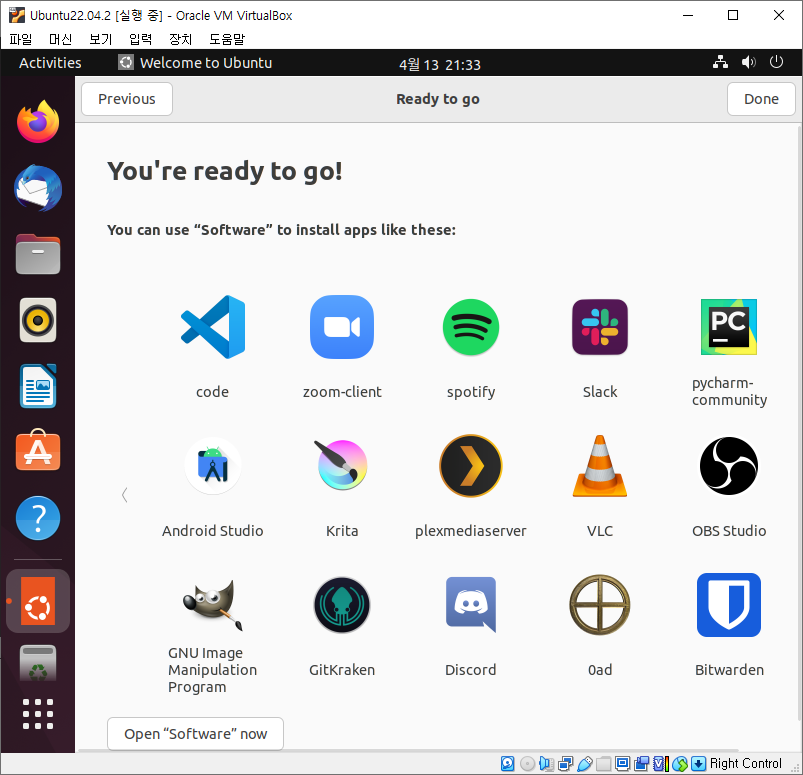Click the "Ready to go" header title
Viewport: 803px width, 775px height.
(438, 99)
